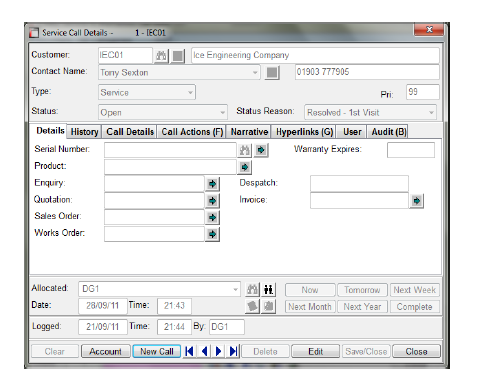This screenshot has width=477, height=391.
Task: Click the Clear button
Action: [55, 351]
